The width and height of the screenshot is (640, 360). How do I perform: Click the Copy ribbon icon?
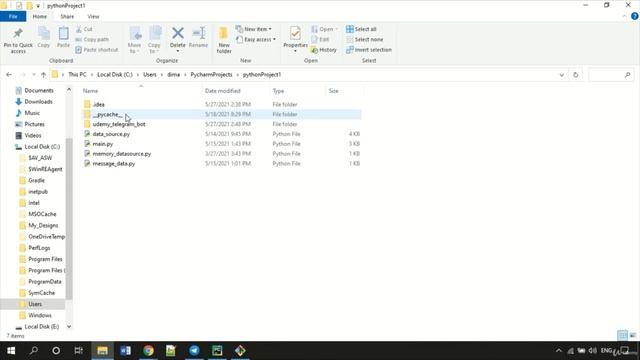(x=44, y=37)
